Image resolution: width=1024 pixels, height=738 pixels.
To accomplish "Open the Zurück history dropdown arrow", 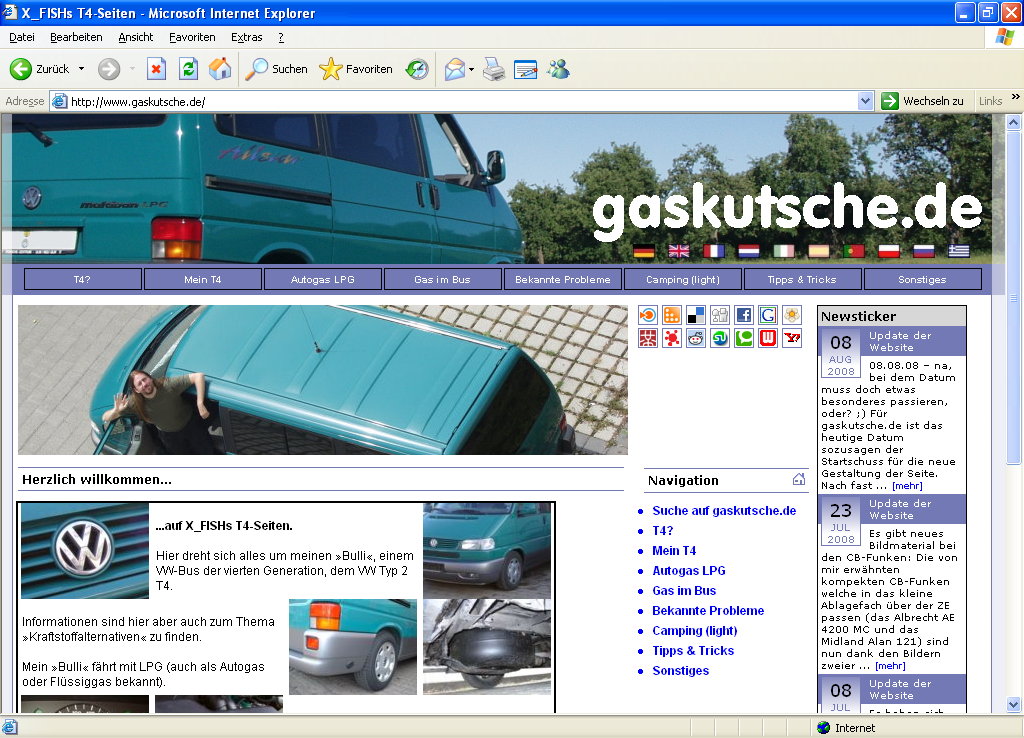I will coord(82,69).
